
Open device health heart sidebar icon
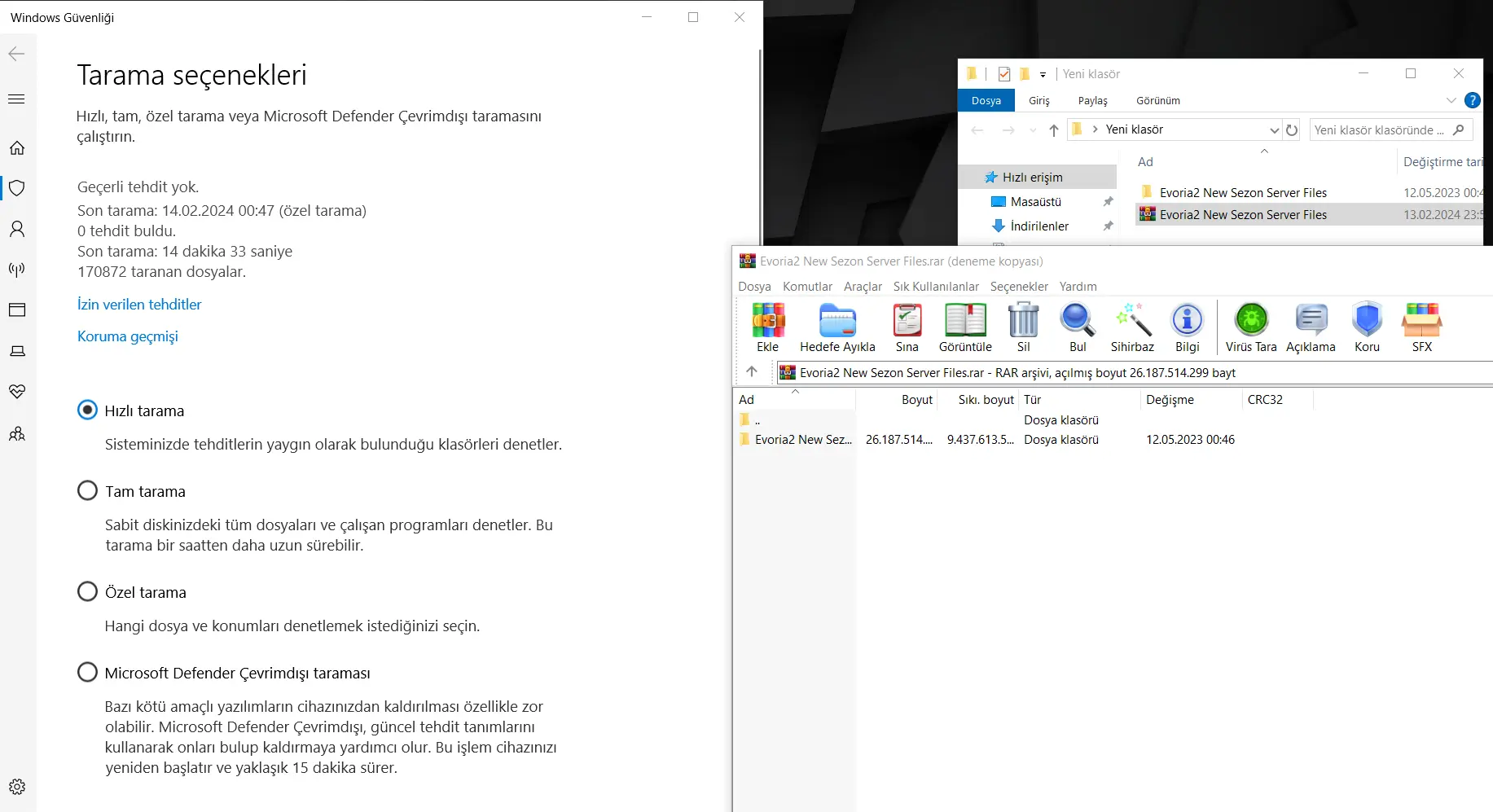[17, 392]
